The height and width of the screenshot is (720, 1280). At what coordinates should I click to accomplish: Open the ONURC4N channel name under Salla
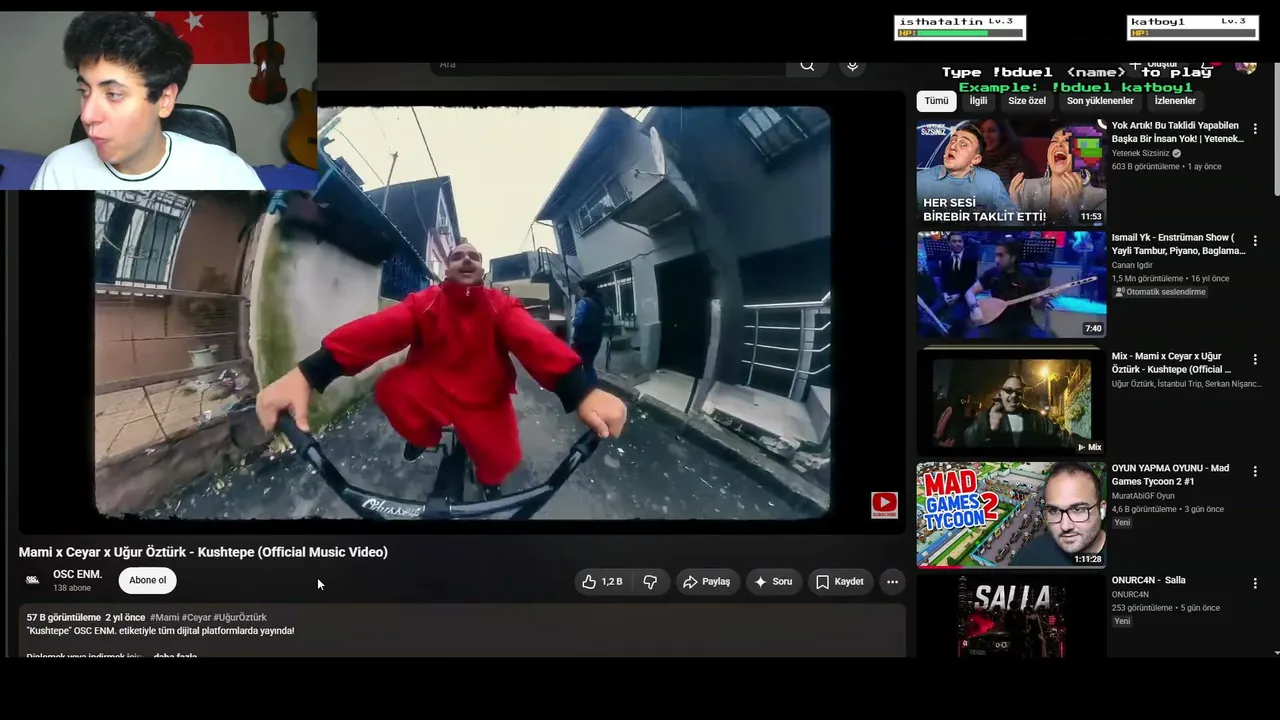click(x=1130, y=595)
